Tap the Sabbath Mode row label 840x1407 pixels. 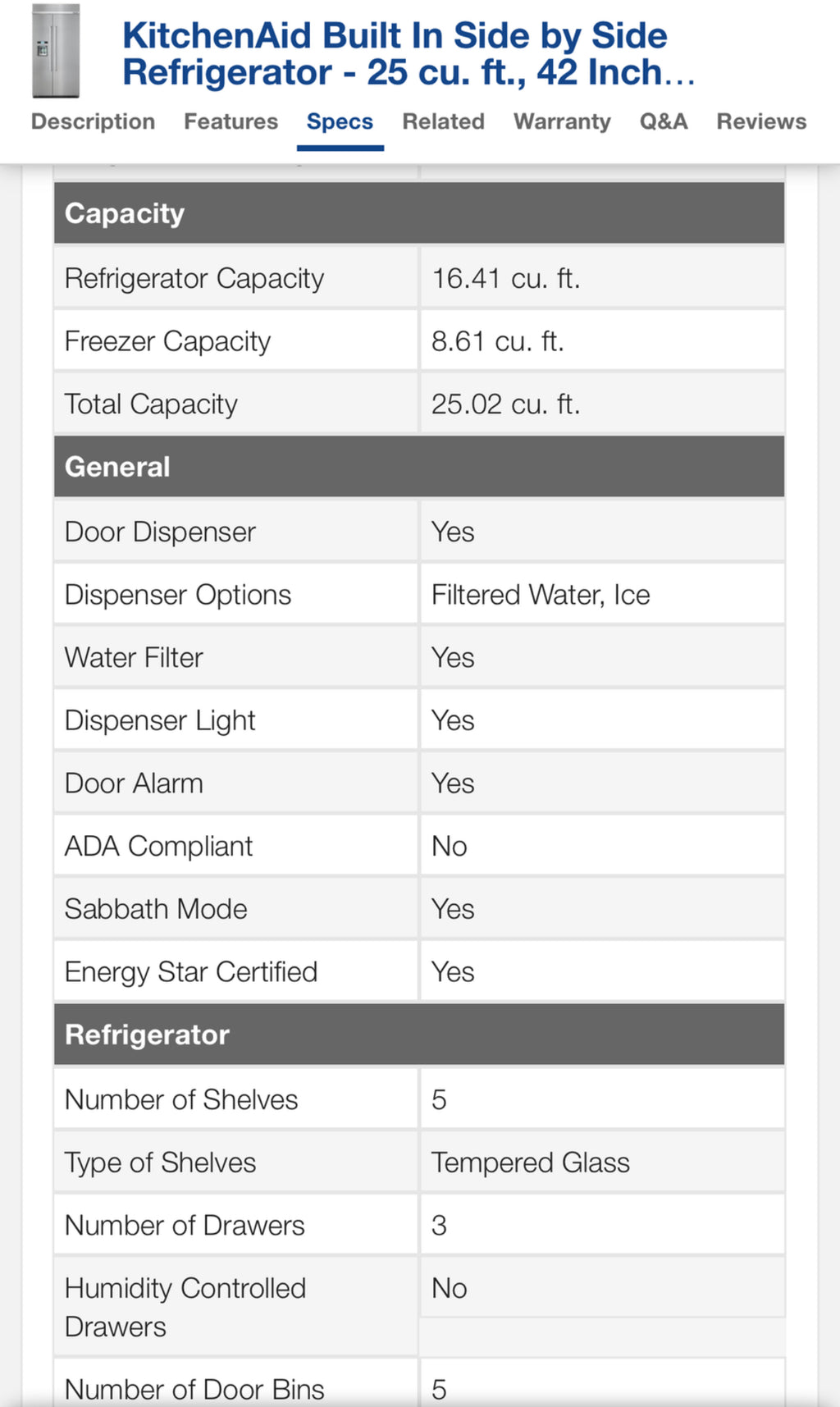tap(156, 909)
